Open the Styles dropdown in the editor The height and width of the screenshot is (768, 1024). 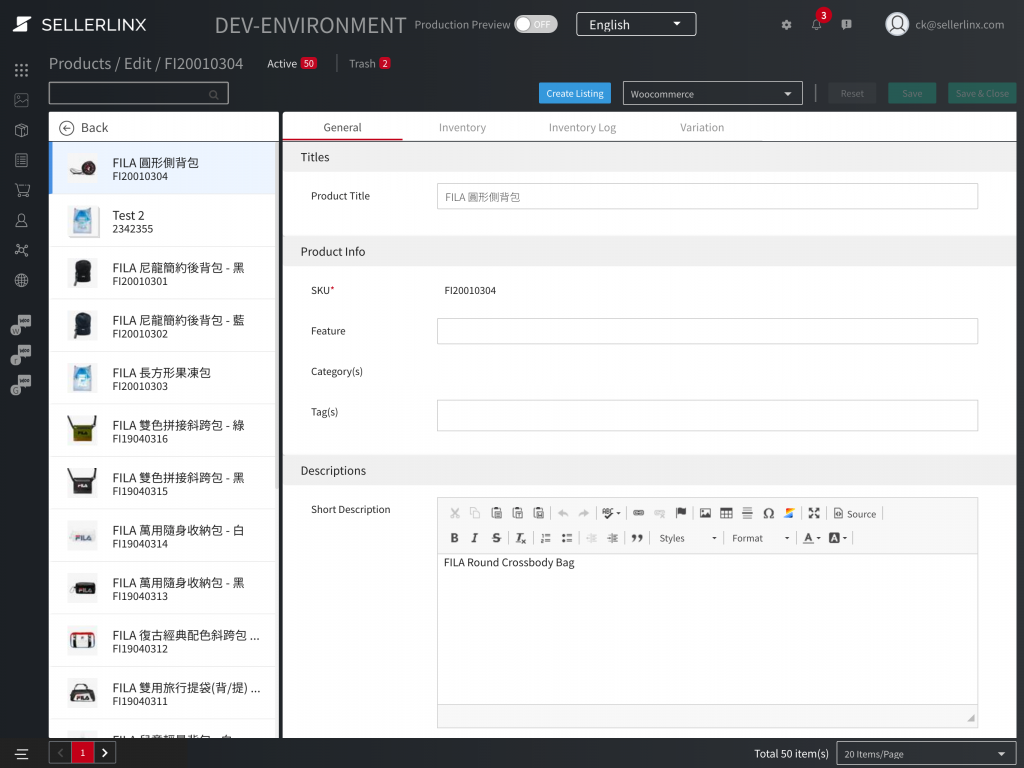click(688, 538)
